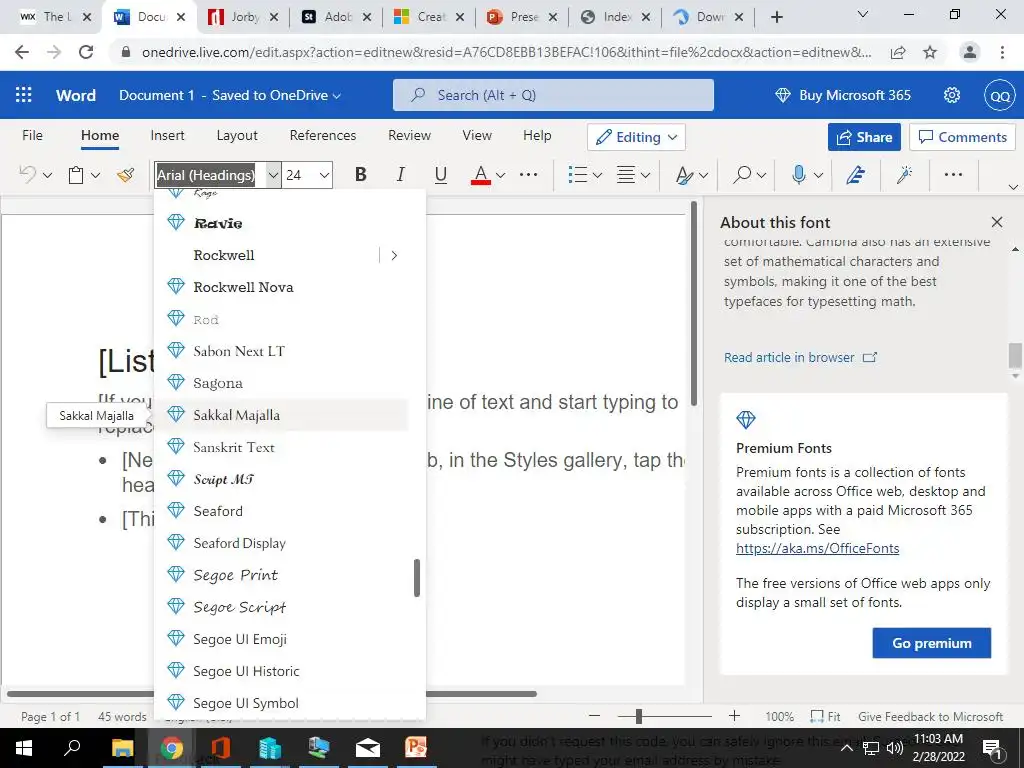Click the font name Arial (Headings) field

(x=210, y=175)
